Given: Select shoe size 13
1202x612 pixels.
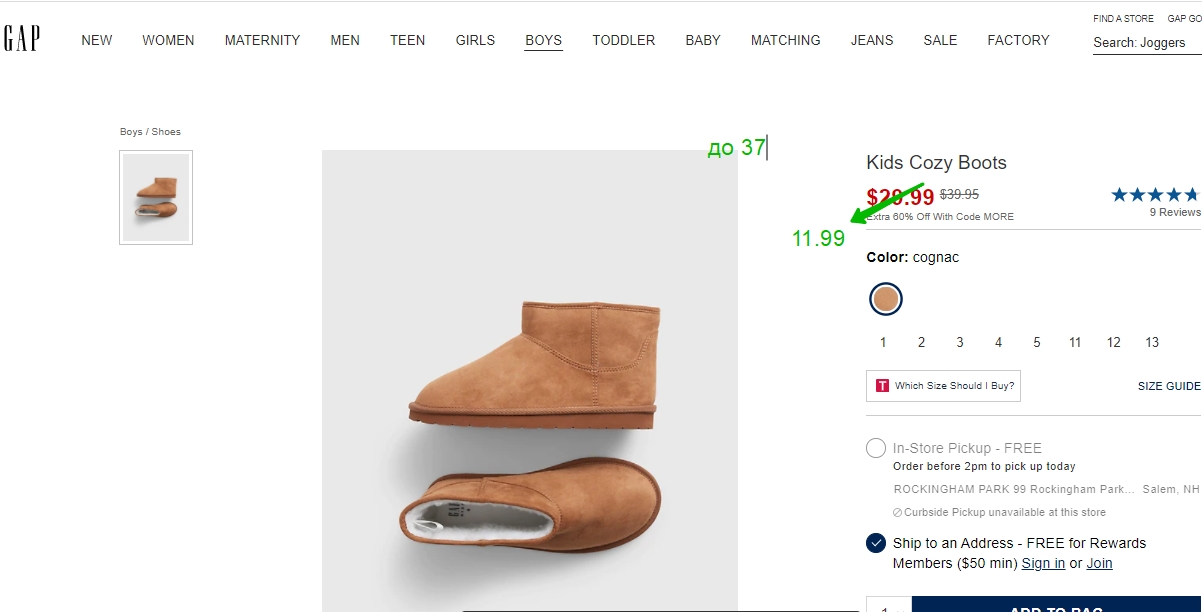Looking at the screenshot, I should (1152, 343).
